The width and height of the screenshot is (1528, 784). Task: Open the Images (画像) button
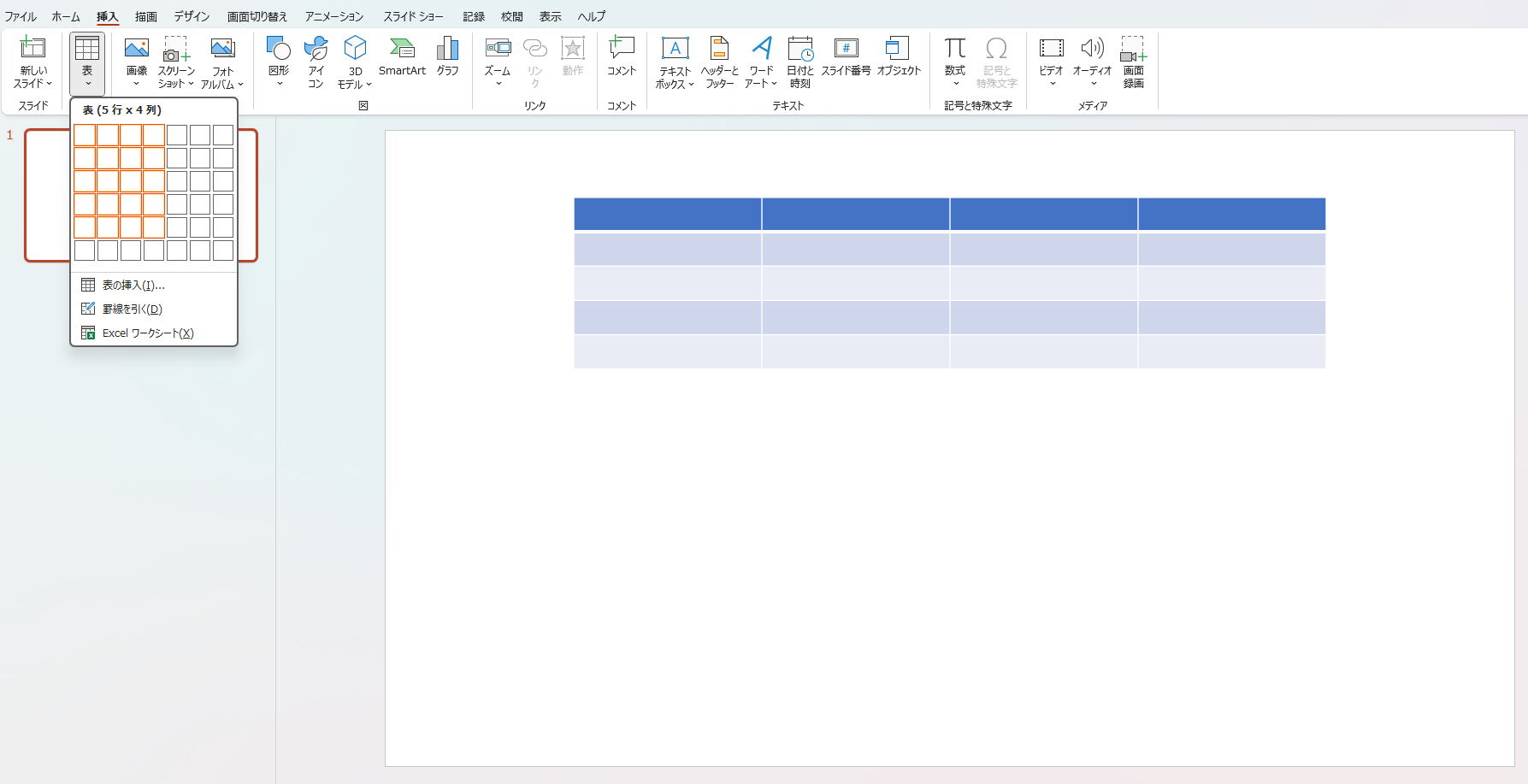point(137,62)
